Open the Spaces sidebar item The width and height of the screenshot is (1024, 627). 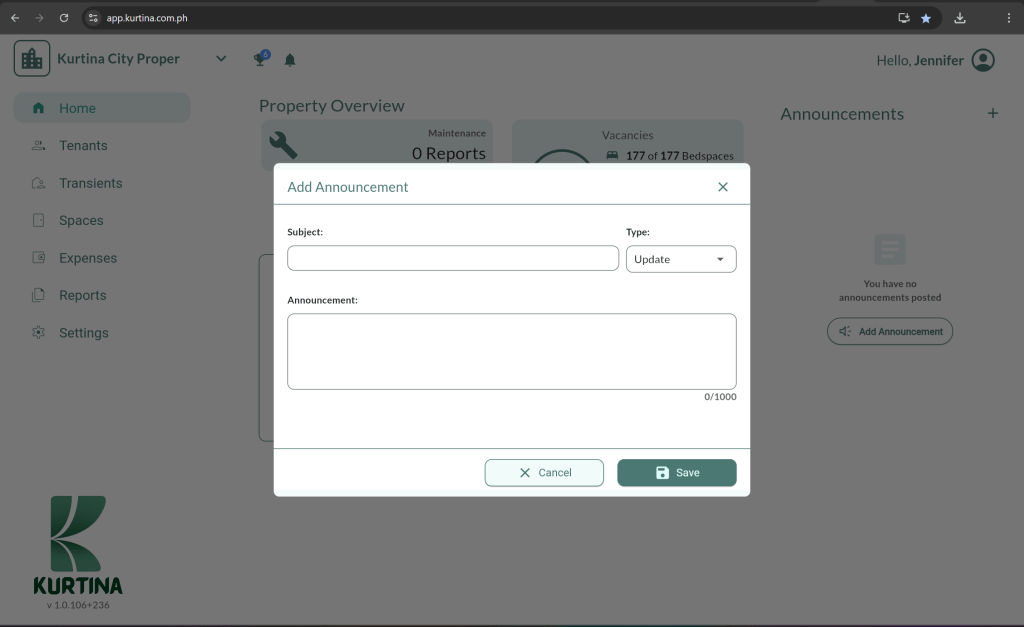(x=80, y=221)
